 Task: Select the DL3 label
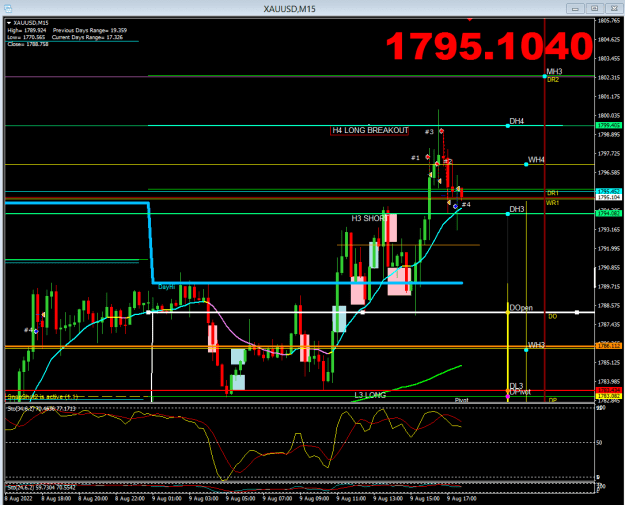pos(516,385)
